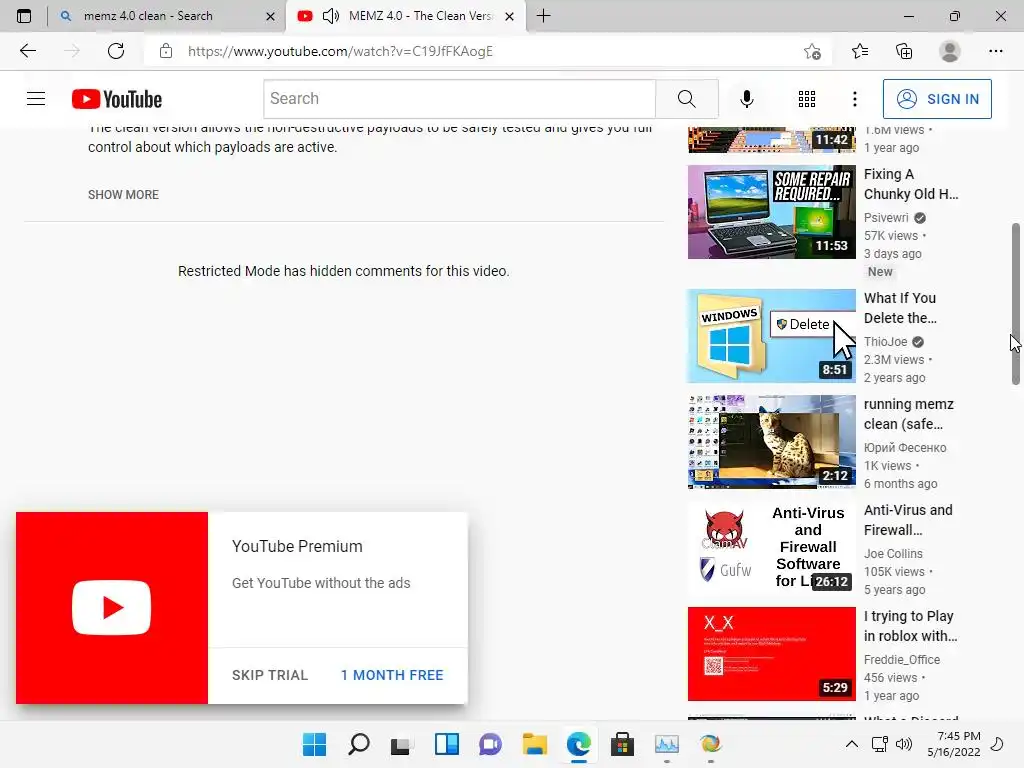Open Edge Settings and more menu
The image size is (1024, 768).
point(995,51)
